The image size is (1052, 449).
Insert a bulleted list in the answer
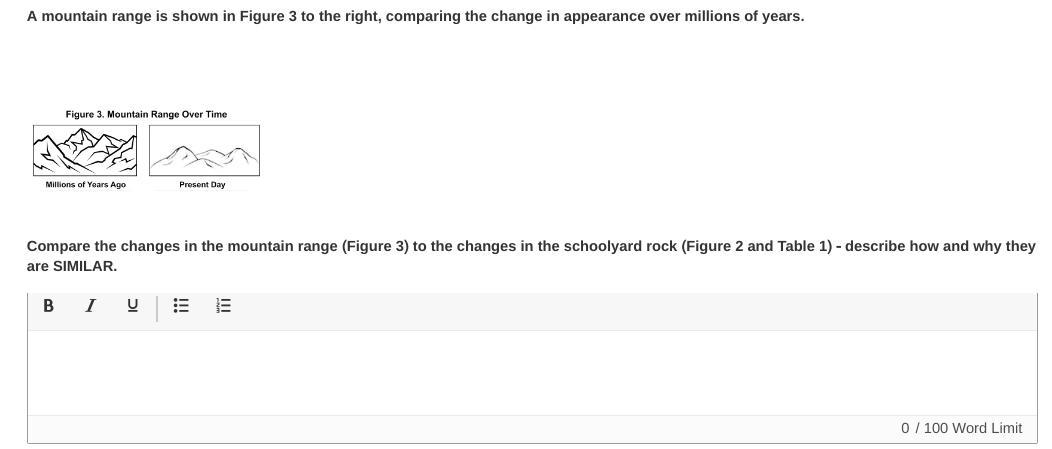181,306
